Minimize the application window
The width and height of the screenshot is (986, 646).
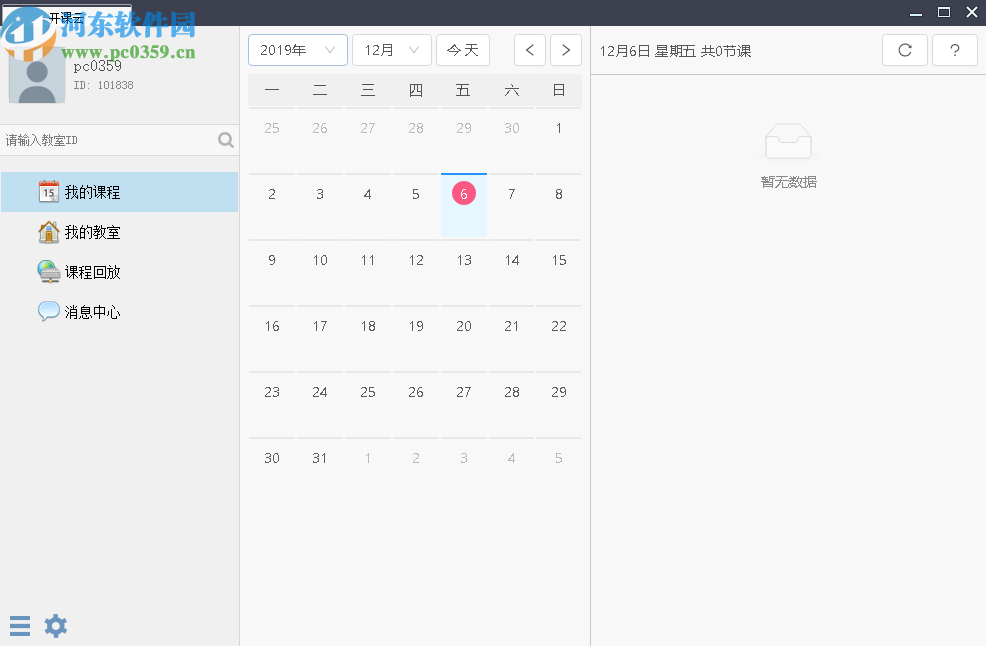[916, 13]
